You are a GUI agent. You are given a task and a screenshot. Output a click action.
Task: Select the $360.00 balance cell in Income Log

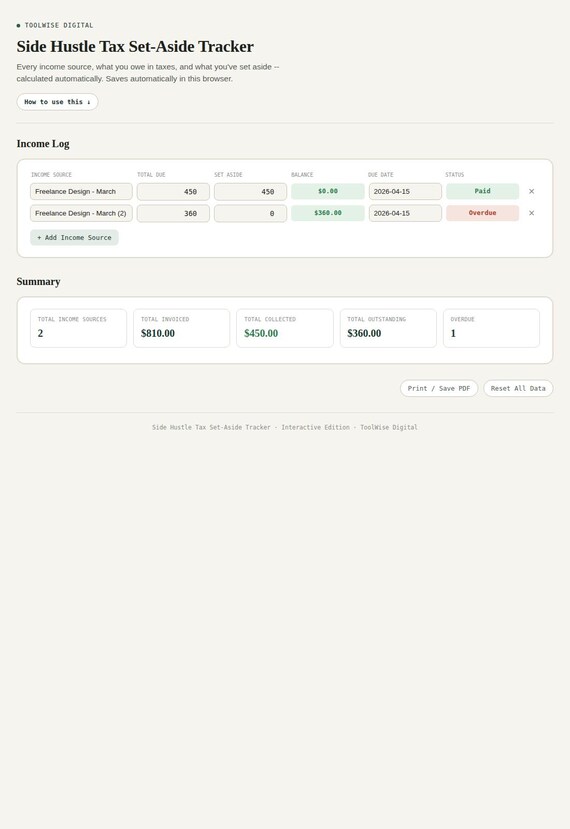coord(328,213)
